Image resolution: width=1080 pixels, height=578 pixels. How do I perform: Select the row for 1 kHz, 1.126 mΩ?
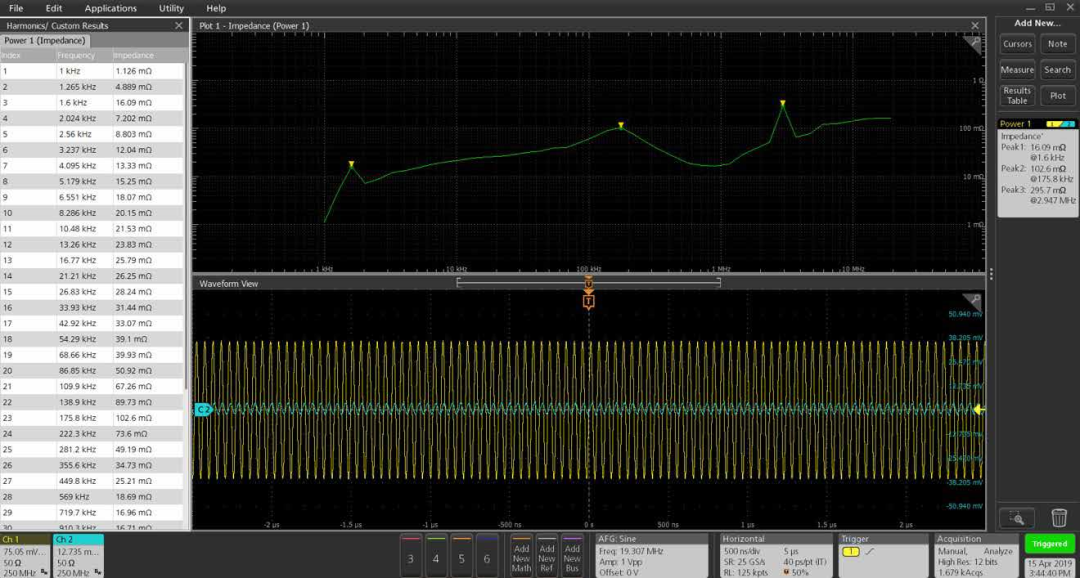pyautogui.click(x=92, y=70)
